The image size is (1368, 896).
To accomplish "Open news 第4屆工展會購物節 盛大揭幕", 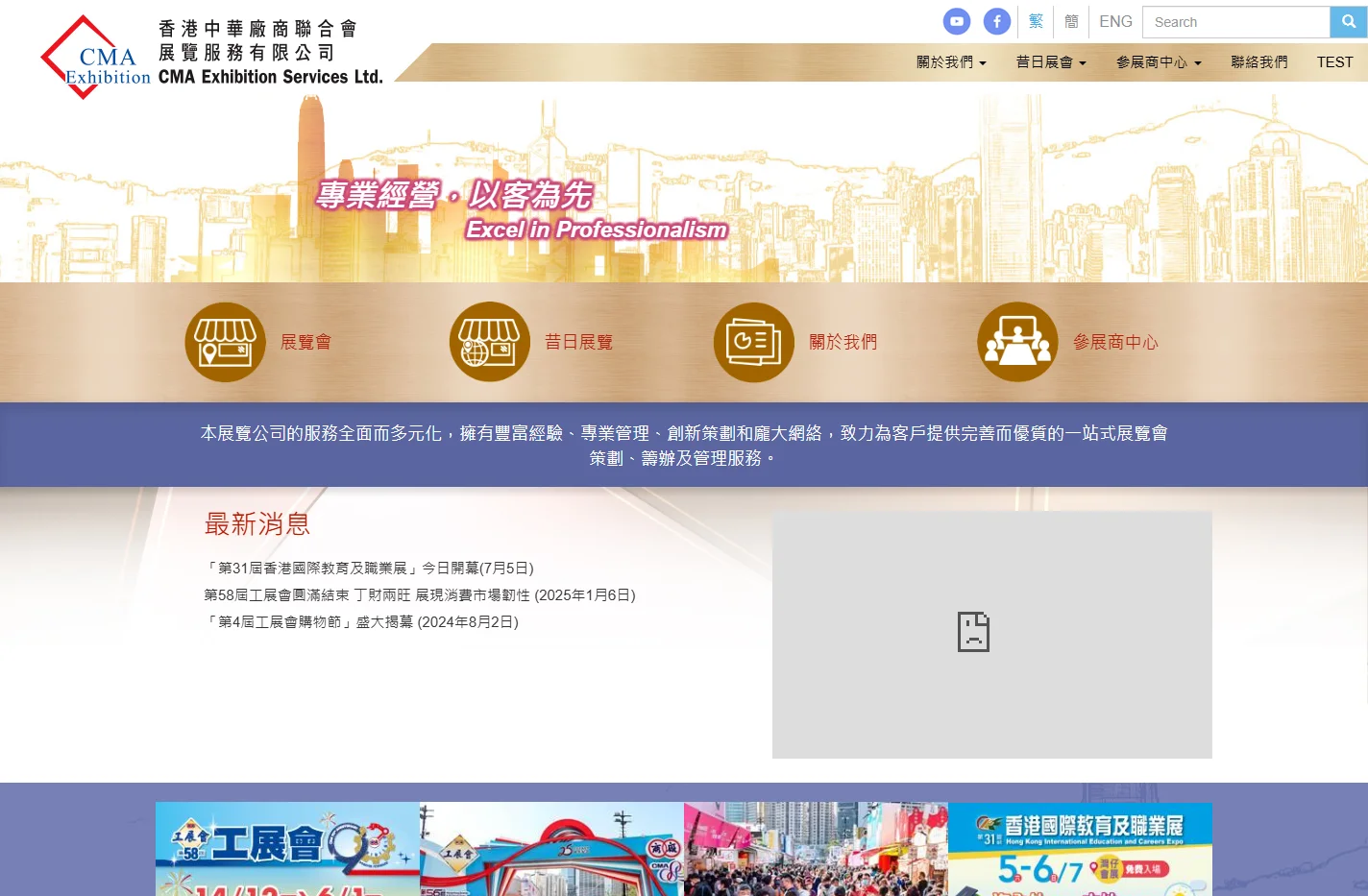I will tap(361, 622).
